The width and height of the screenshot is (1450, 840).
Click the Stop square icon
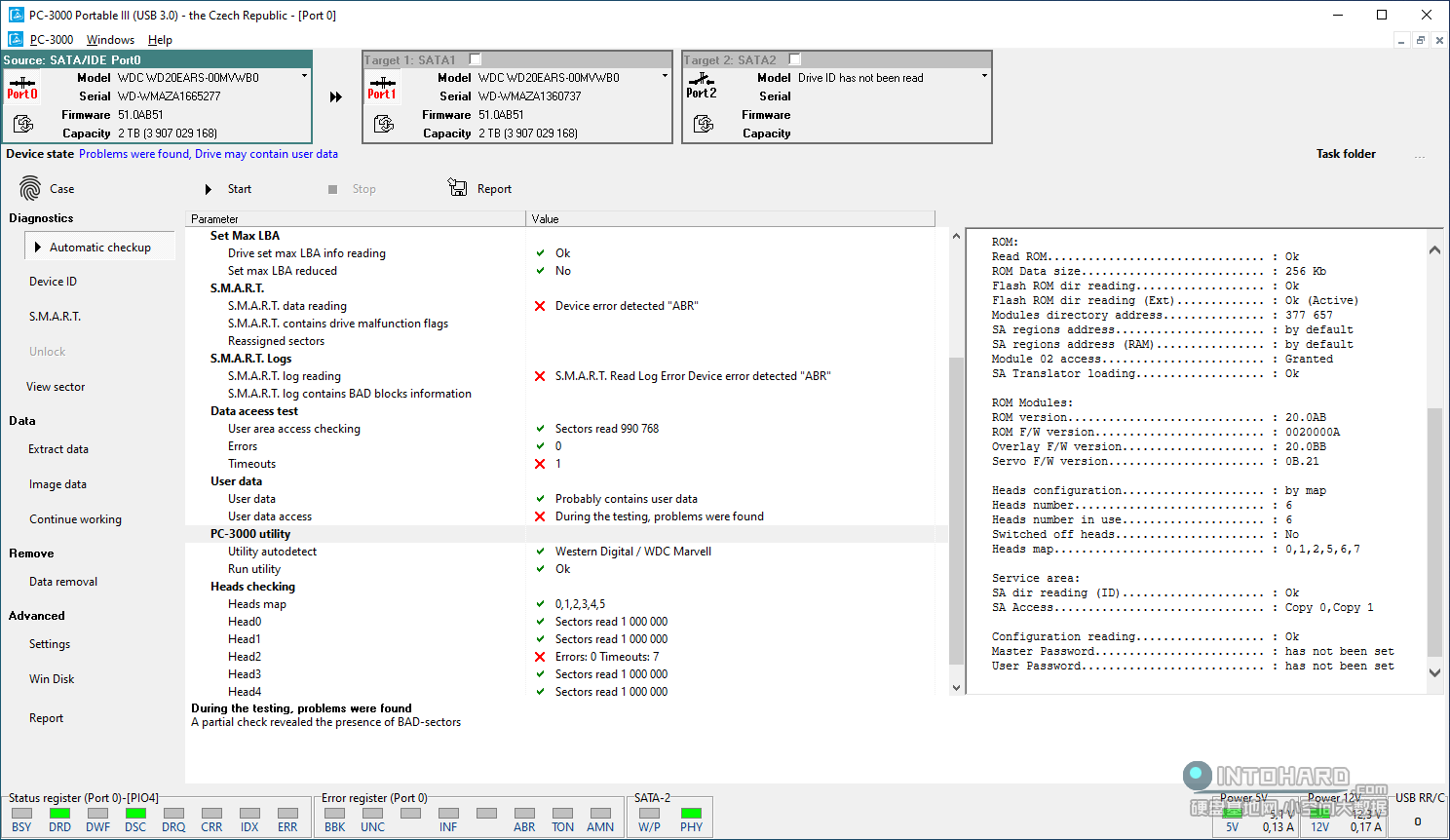point(332,189)
